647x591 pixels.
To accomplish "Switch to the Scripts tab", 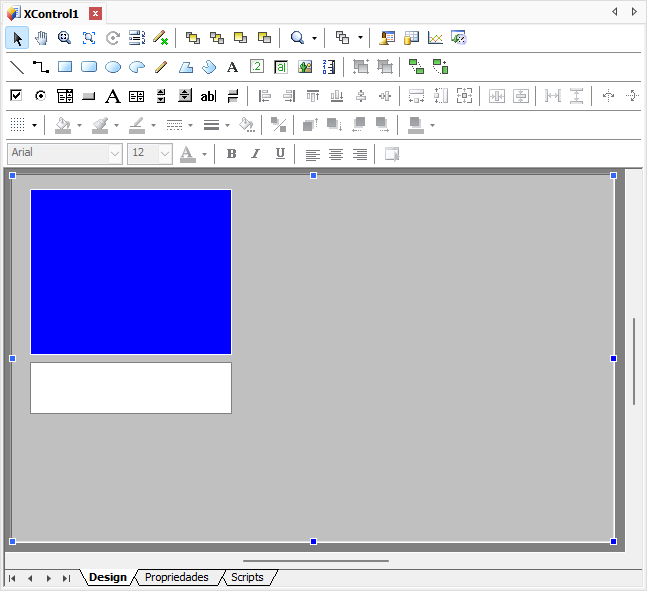I will coord(247,578).
